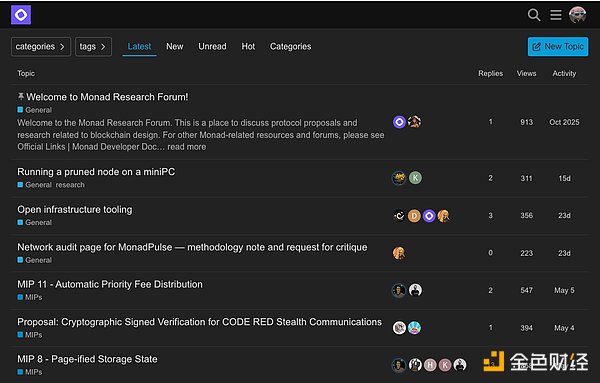The width and height of the screenshot is (600, 383).
Task: Open Open infrastructure tooling topic
Action: (x=75, y=210)
